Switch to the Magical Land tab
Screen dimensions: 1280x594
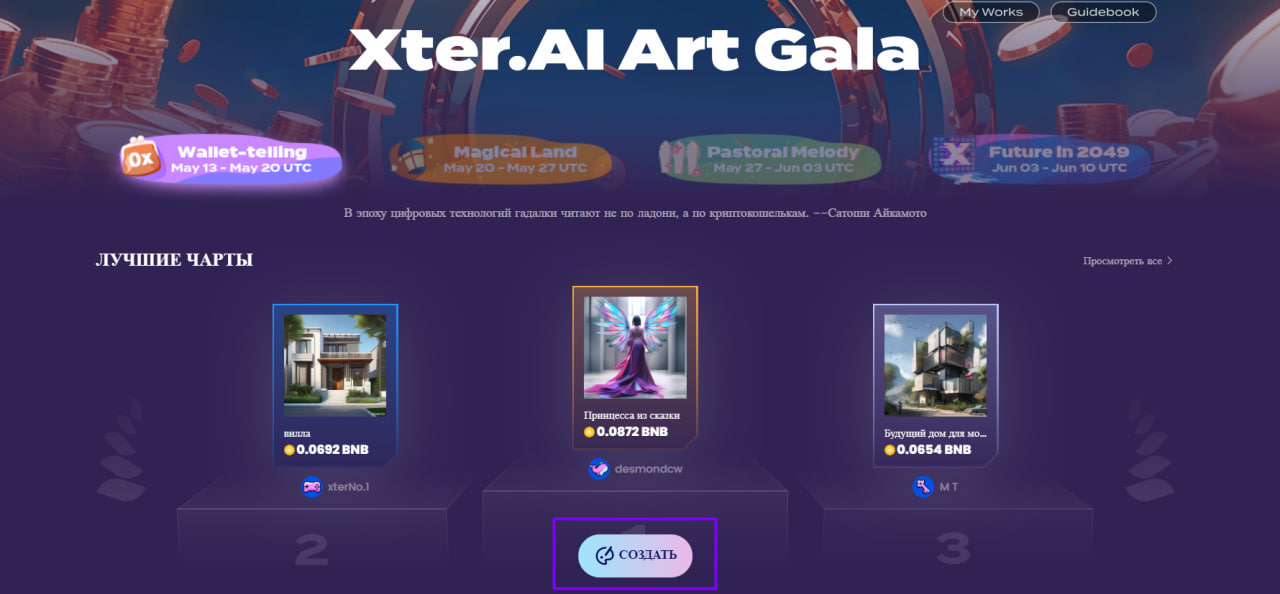(501, 159)
